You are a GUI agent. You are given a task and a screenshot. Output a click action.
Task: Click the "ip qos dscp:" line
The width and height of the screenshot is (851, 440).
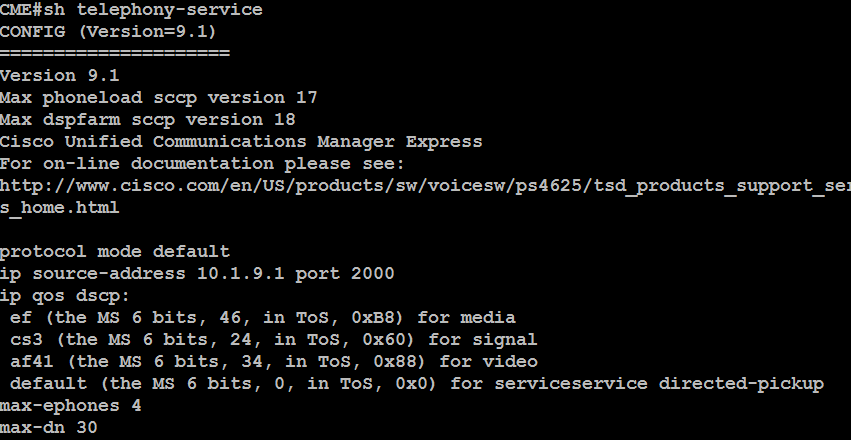pyautogui.click(x=65, y=295)
